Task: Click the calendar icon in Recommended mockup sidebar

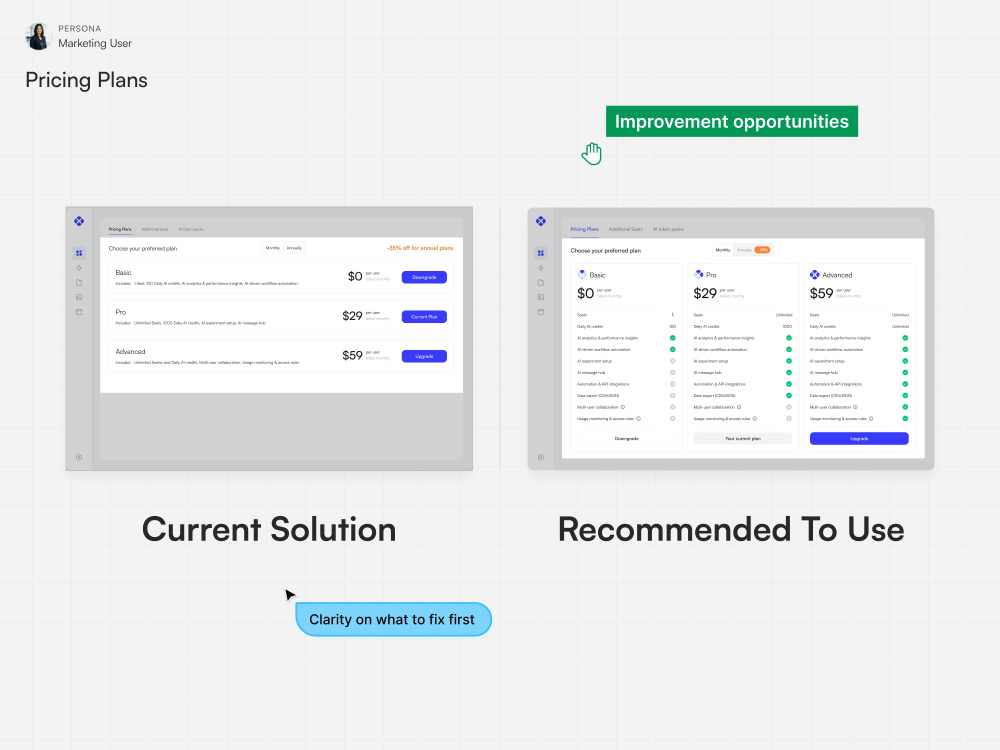Action: [541, 312]
